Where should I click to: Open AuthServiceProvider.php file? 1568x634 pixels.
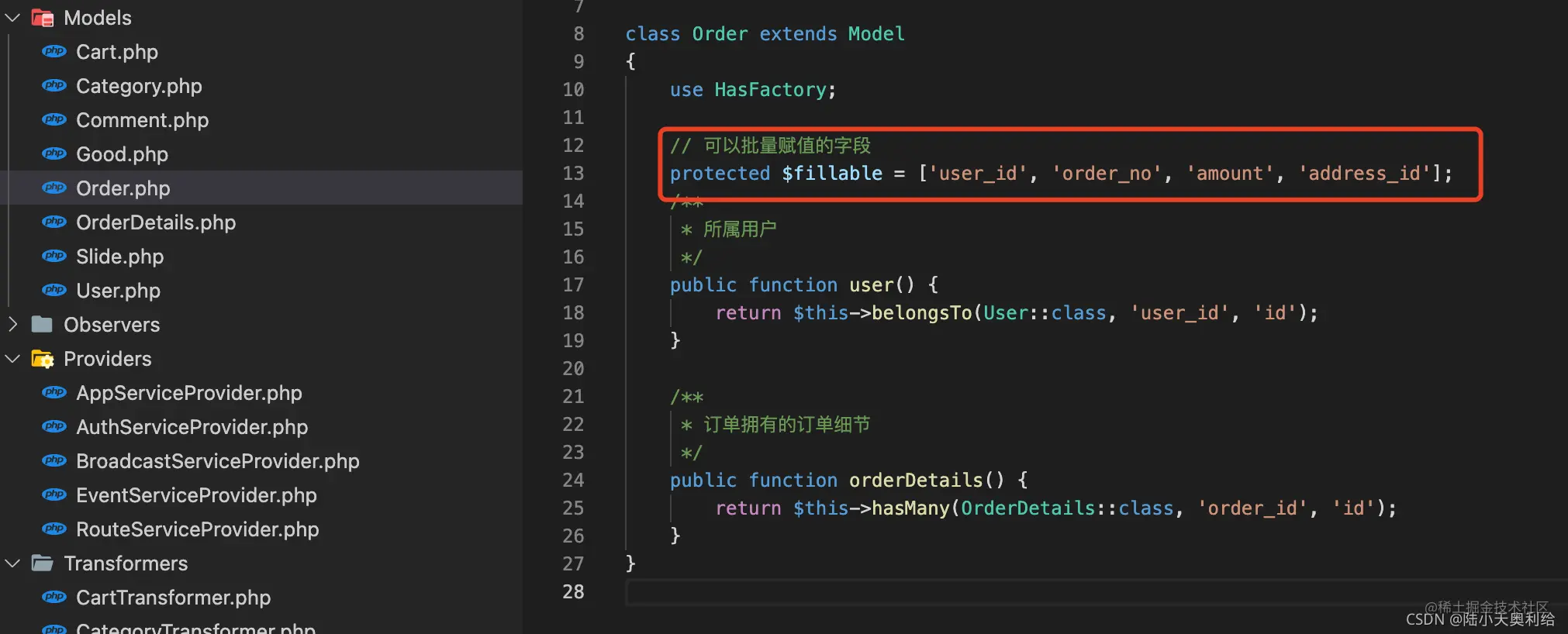(x=192, y=427)
